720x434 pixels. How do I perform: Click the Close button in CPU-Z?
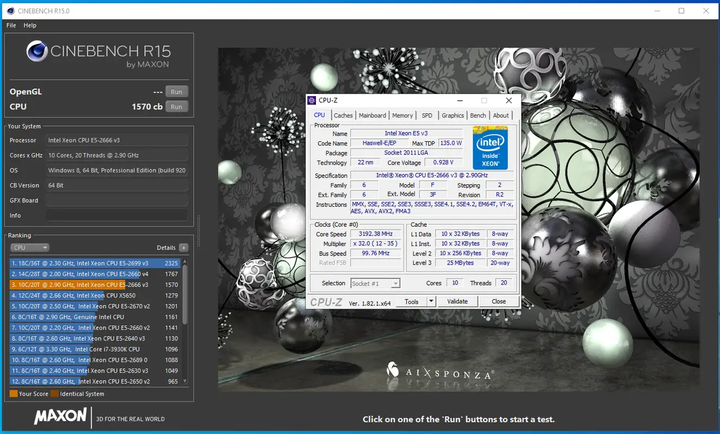[499, 302]
